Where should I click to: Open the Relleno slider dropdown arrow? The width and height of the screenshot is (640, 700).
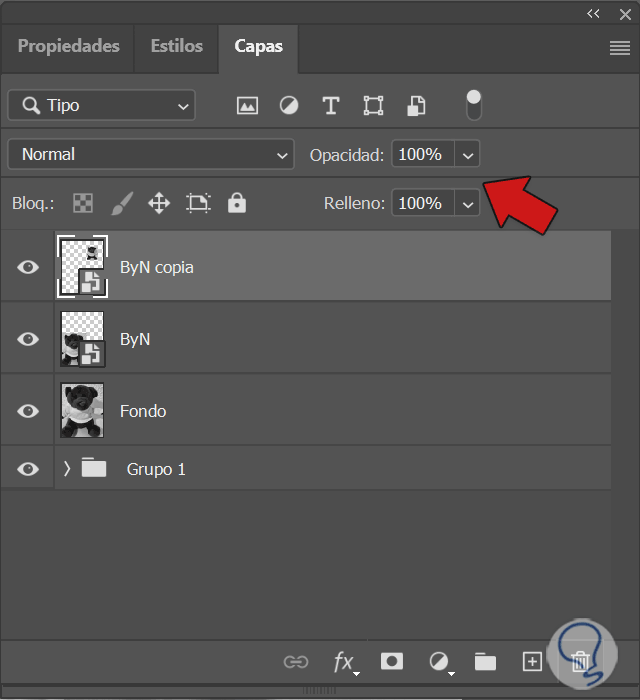[467, 204]
